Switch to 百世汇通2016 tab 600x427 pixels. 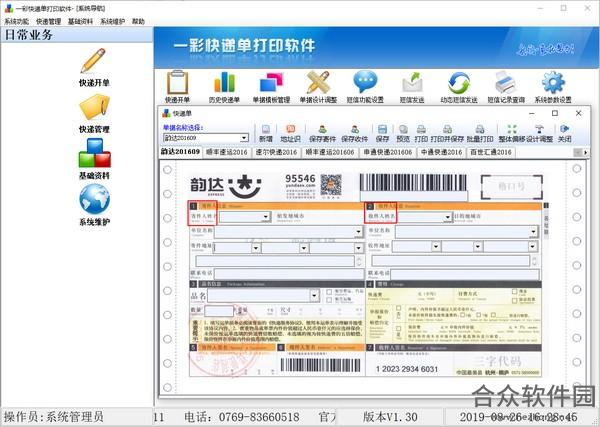[x=491, y=152]
